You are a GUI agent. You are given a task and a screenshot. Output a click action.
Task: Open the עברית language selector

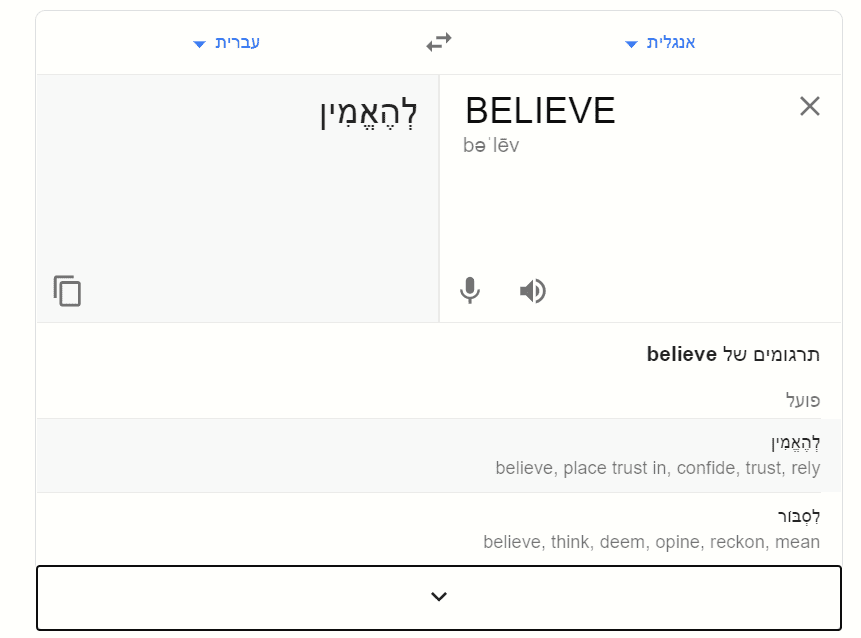click(x=228, y=43)
